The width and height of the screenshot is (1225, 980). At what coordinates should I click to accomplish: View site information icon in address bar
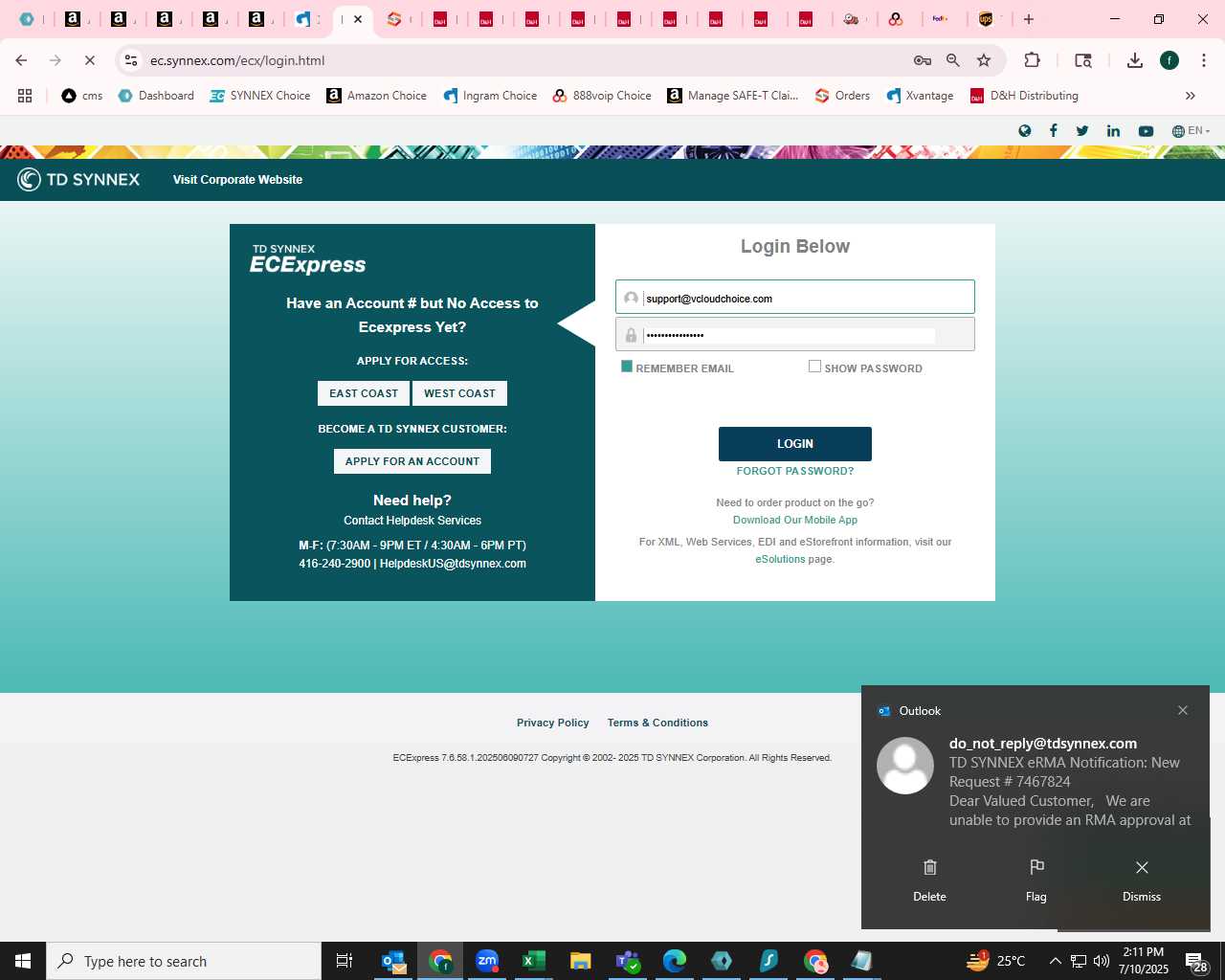[x=131, y=60]
